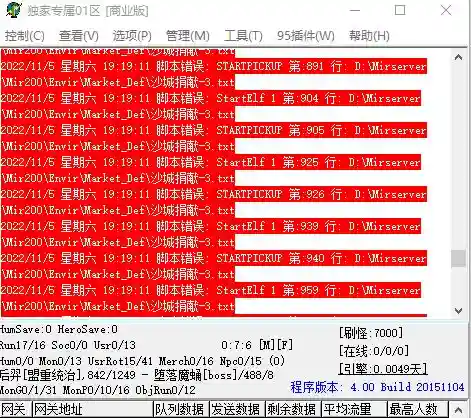This screenshot has height=418, width=471.
Task: Close the 独家专属01区 window
Action: click(446, 10)
